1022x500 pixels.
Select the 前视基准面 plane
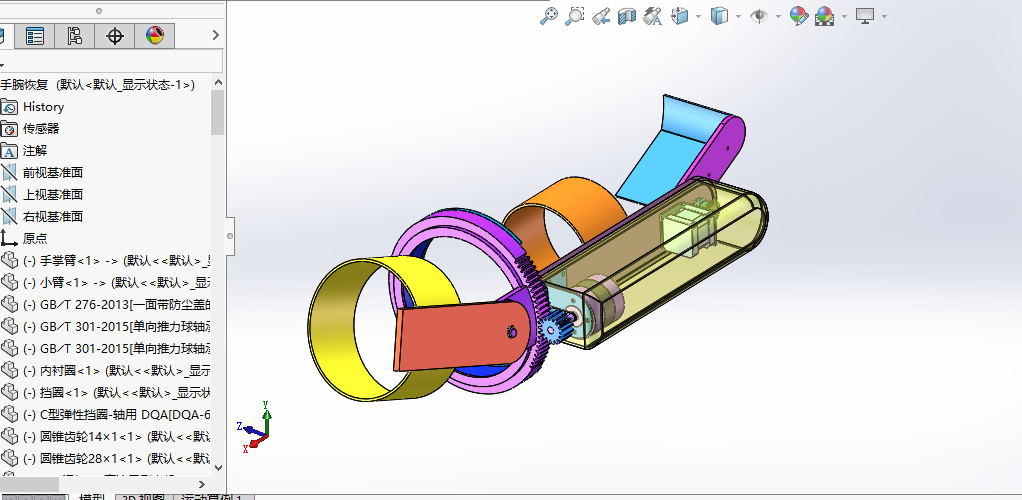53,173
